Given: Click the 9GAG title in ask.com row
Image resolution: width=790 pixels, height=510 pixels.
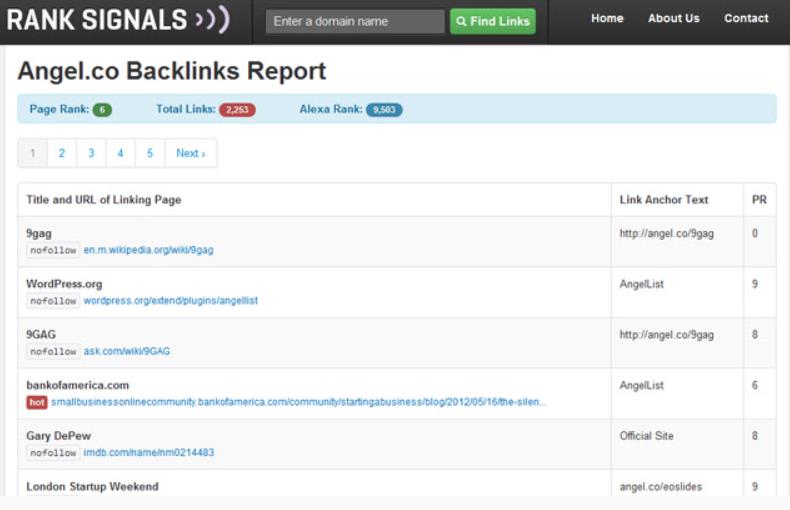Looking at the screenshot, I should tap(41, 335).
